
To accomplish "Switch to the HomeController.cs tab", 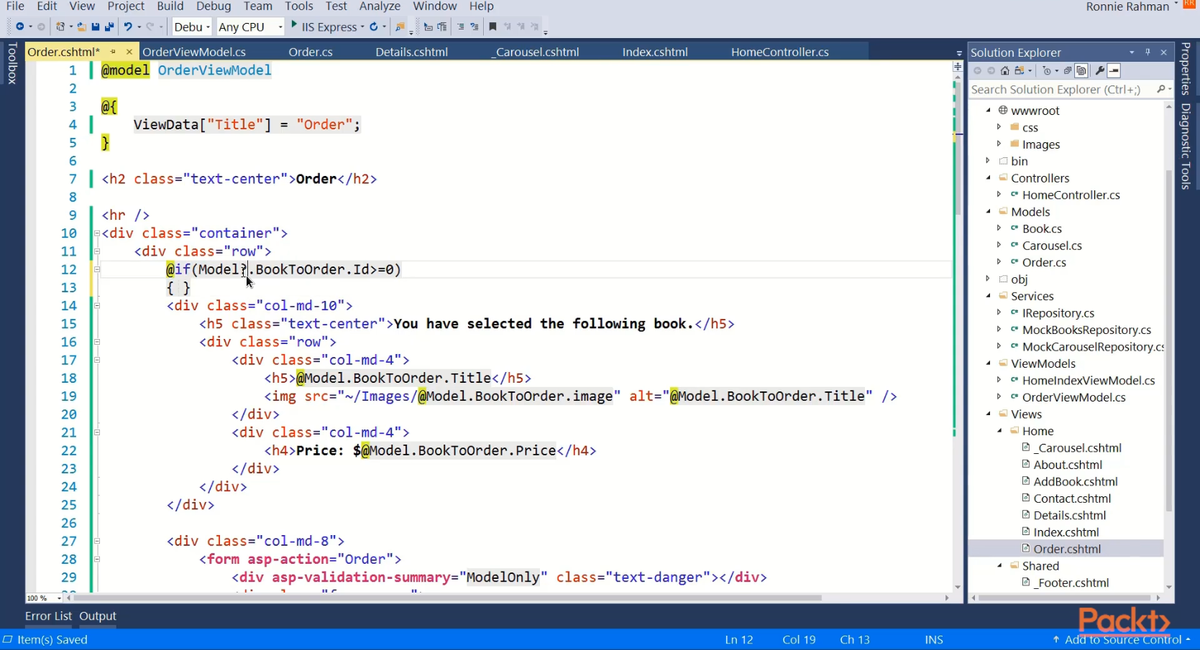I will 780,52.
